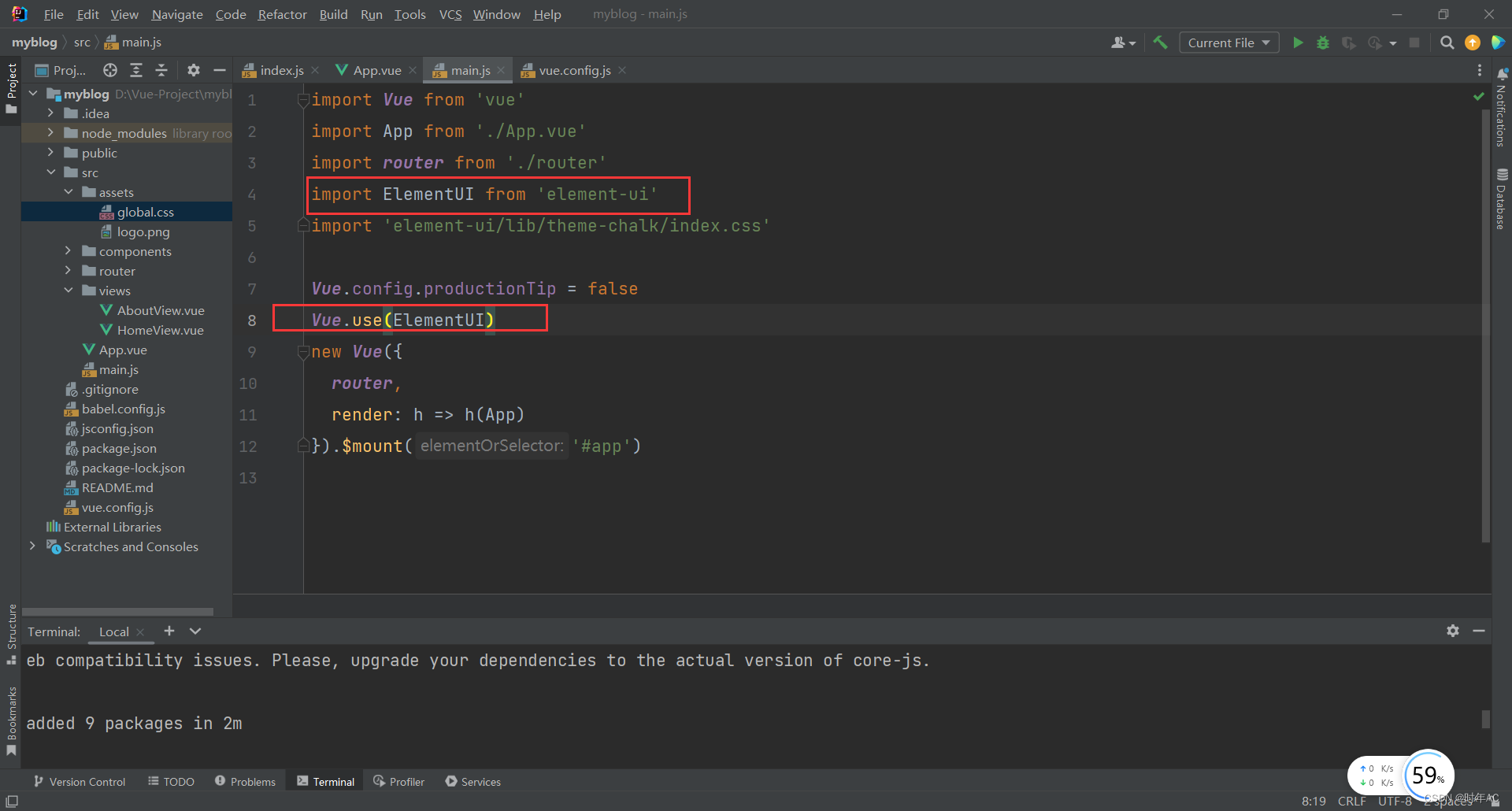
Task: Switch to the vue.config.js tab
Action: 573,70
